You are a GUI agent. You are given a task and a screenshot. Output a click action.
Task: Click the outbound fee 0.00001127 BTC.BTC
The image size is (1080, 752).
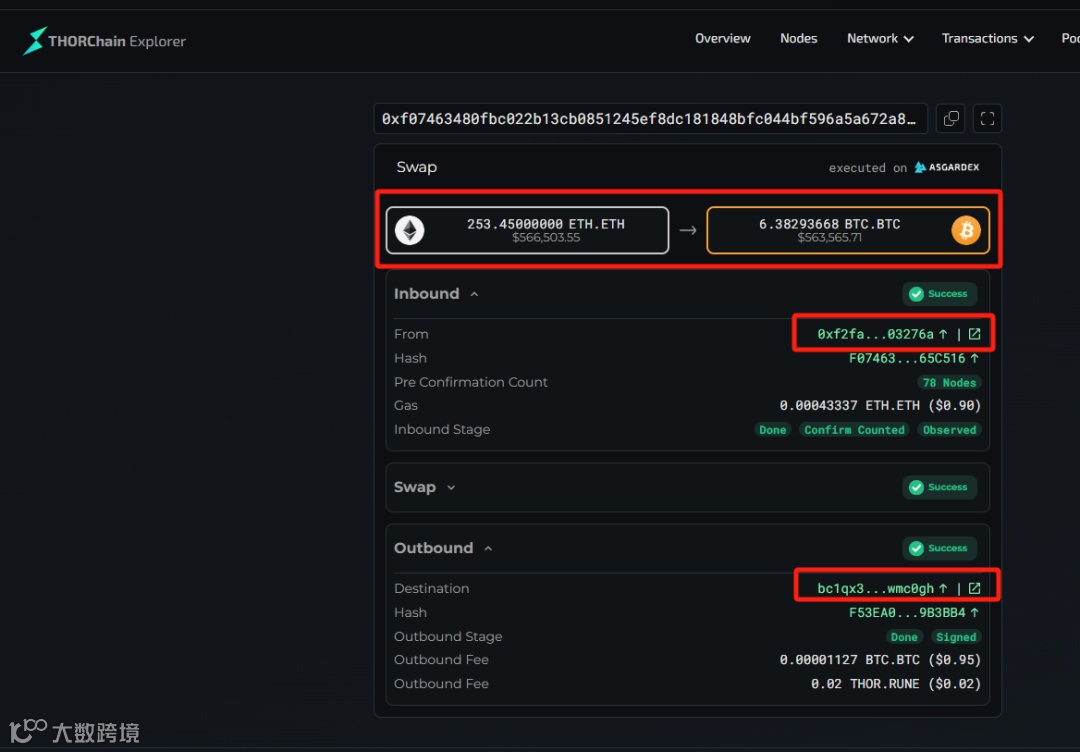[x=880, y=660]
